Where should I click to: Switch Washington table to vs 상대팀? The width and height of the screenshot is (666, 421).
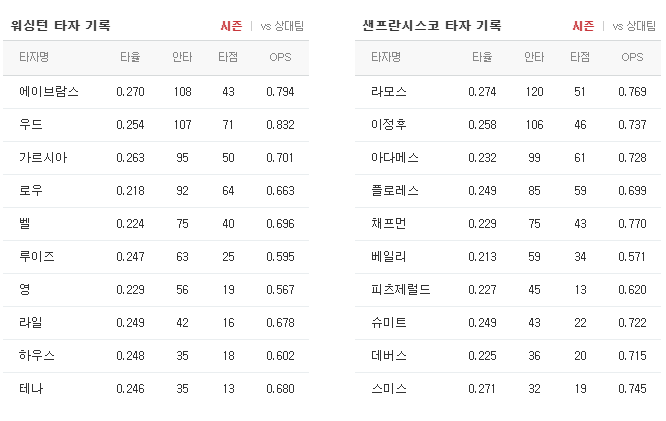pyautogui.click(x=282, y=26)
